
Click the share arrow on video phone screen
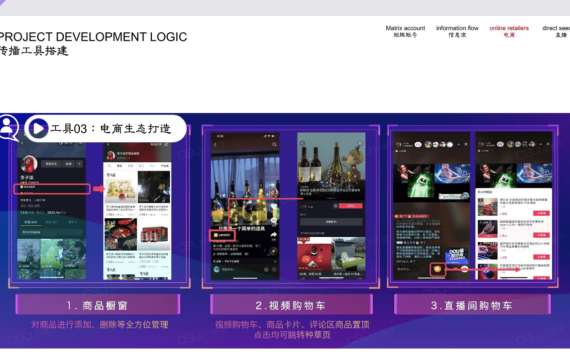click(273, 236)
